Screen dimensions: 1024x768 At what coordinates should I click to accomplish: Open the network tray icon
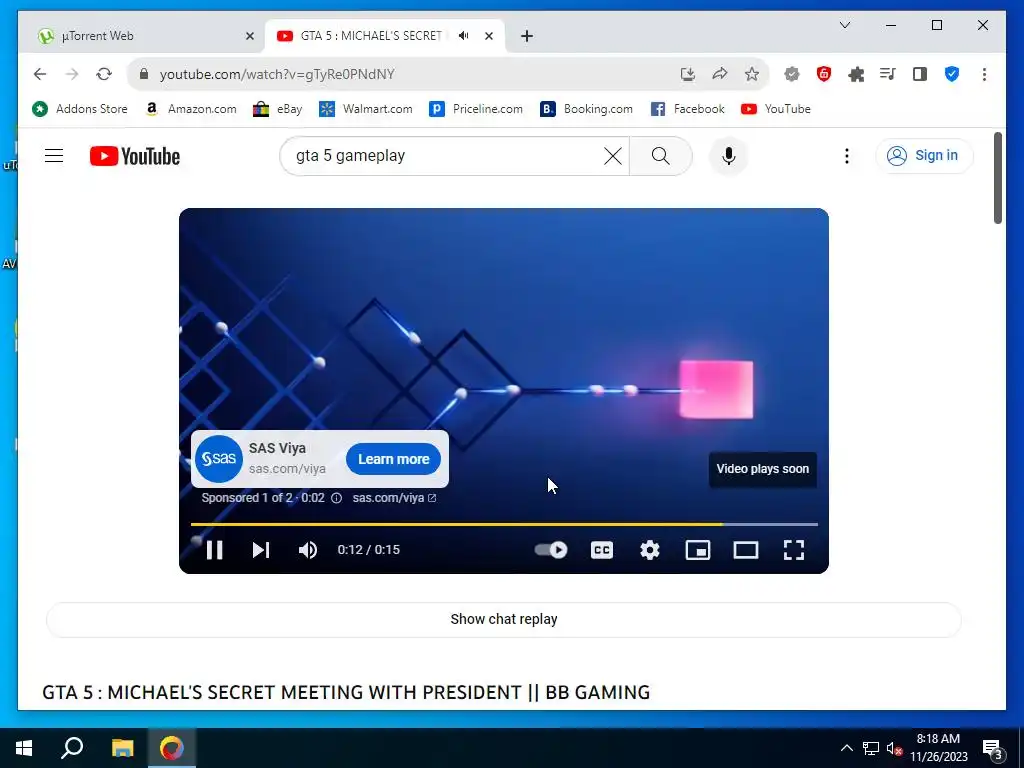pyautogui.click(x=871, y=748)
